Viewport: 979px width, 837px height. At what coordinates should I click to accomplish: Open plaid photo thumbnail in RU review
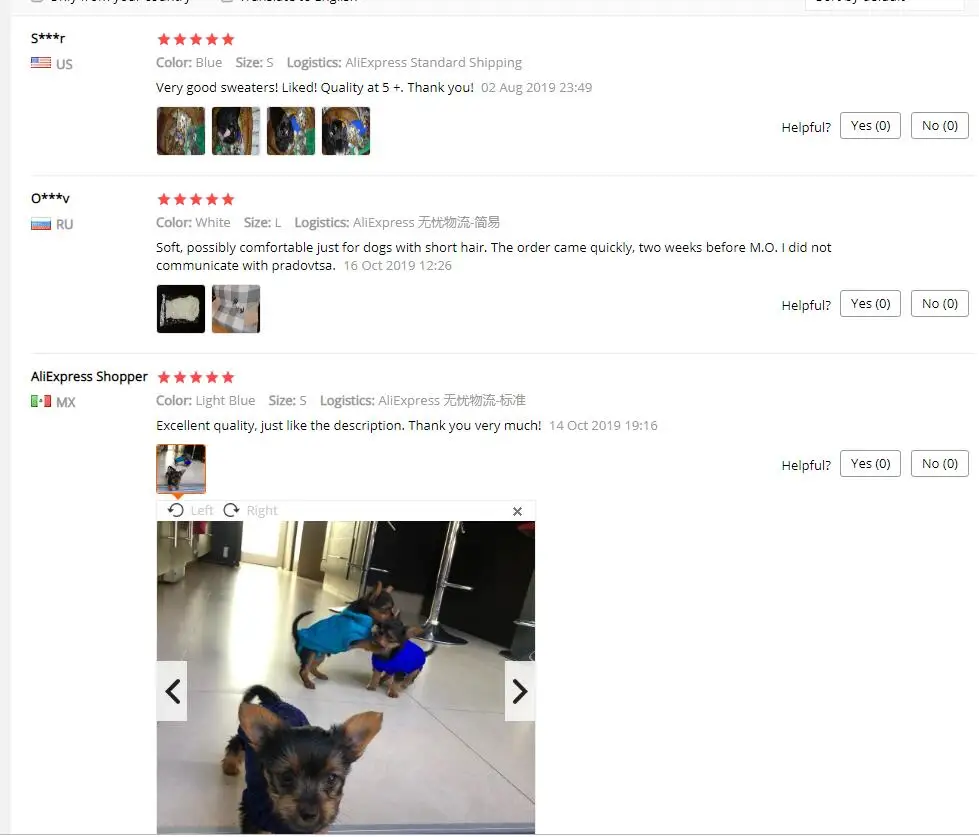tap(236, 309)
